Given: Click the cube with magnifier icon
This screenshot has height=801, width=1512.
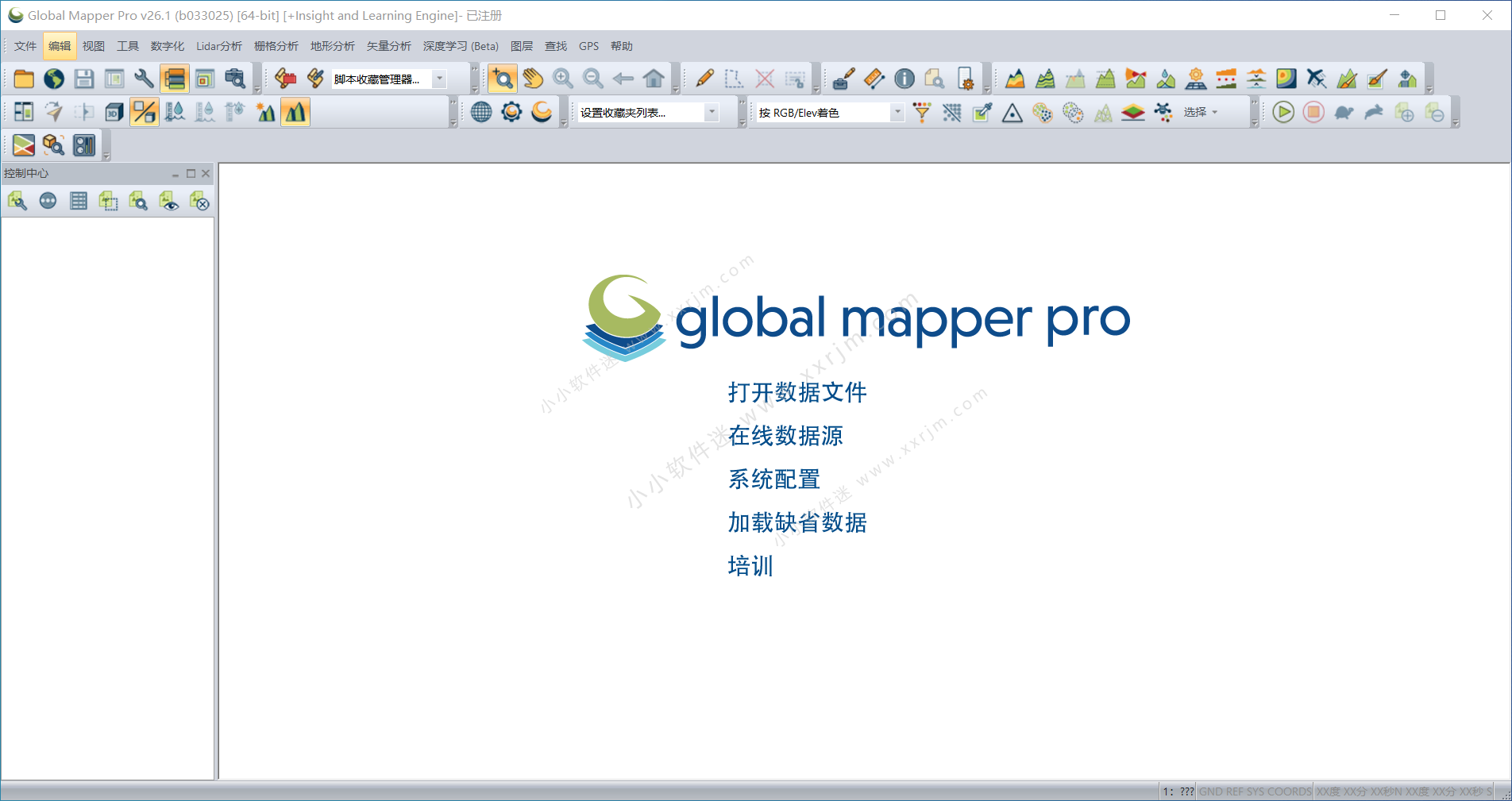Looking at the screenshot, I should click(54, 145).
